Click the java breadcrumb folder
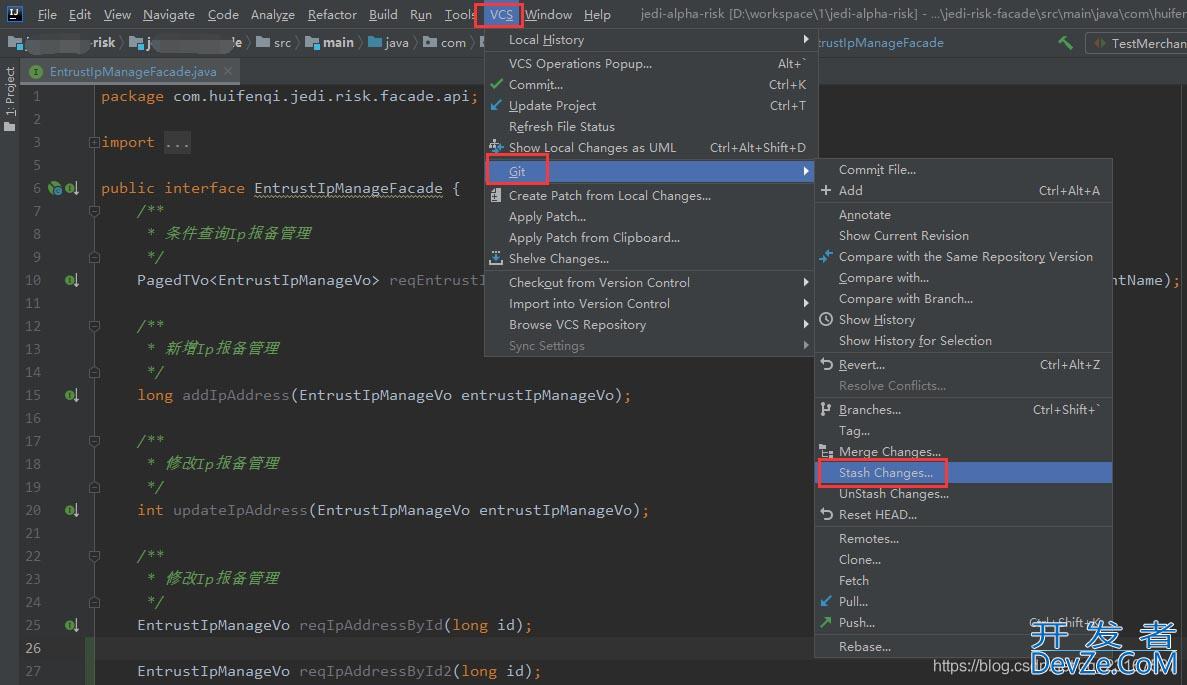1187x685 pixels. click(388, 43)
